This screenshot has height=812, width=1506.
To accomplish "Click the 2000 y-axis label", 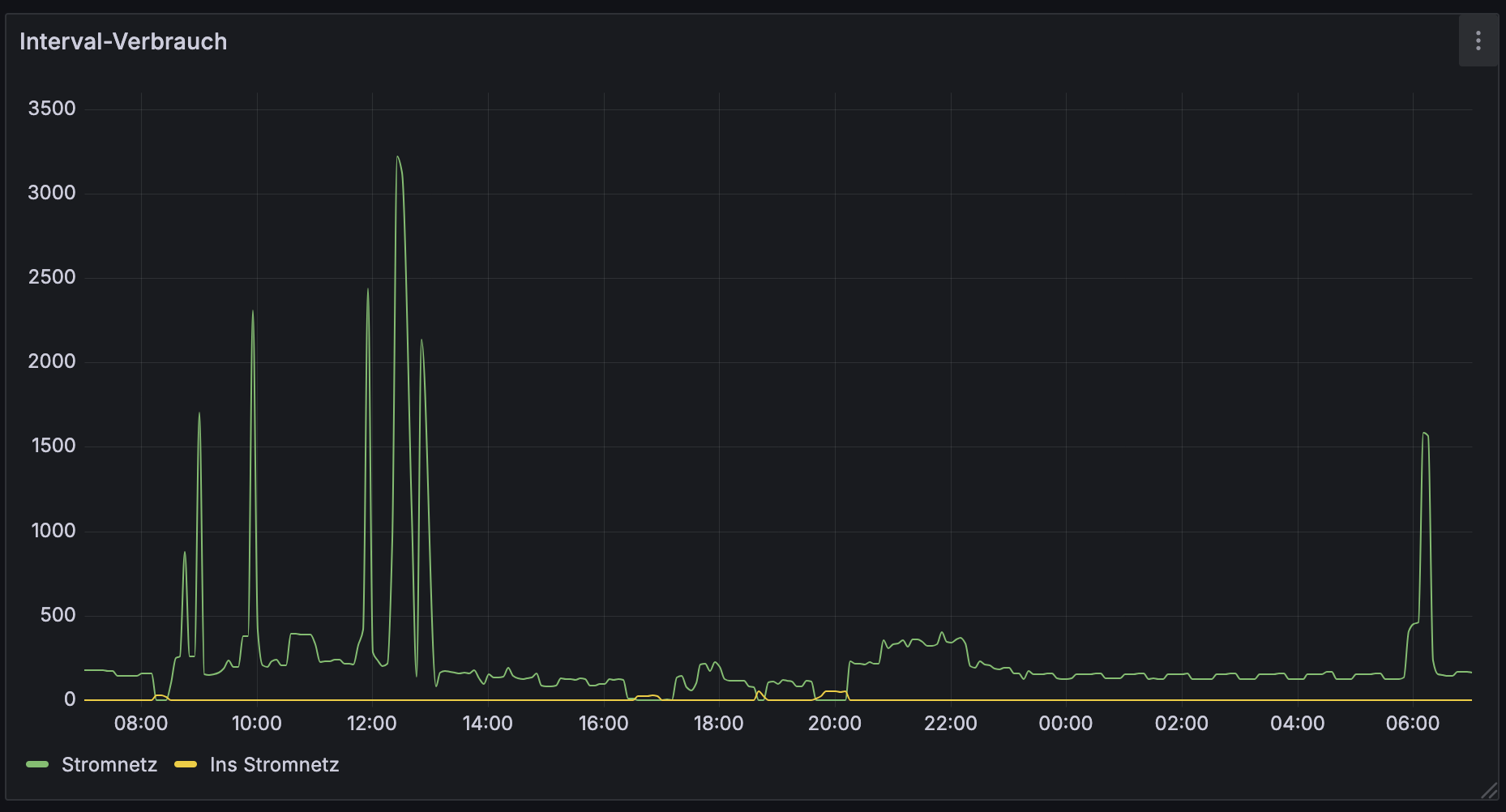I will (x=52, y=361).
